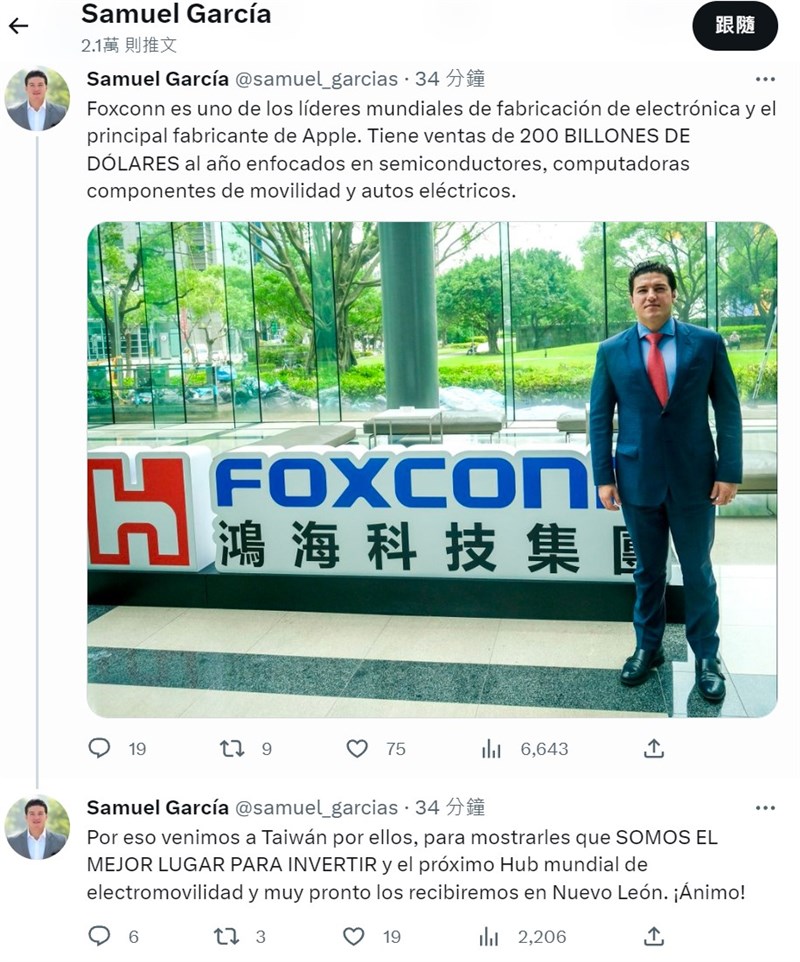The height and width of the screenshot is (962, 800).
Task: Reply to the Foxconn tweet
Action: 99,748
